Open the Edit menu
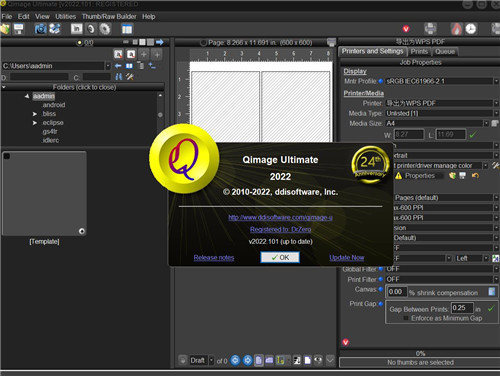 (x=23, y=16)
